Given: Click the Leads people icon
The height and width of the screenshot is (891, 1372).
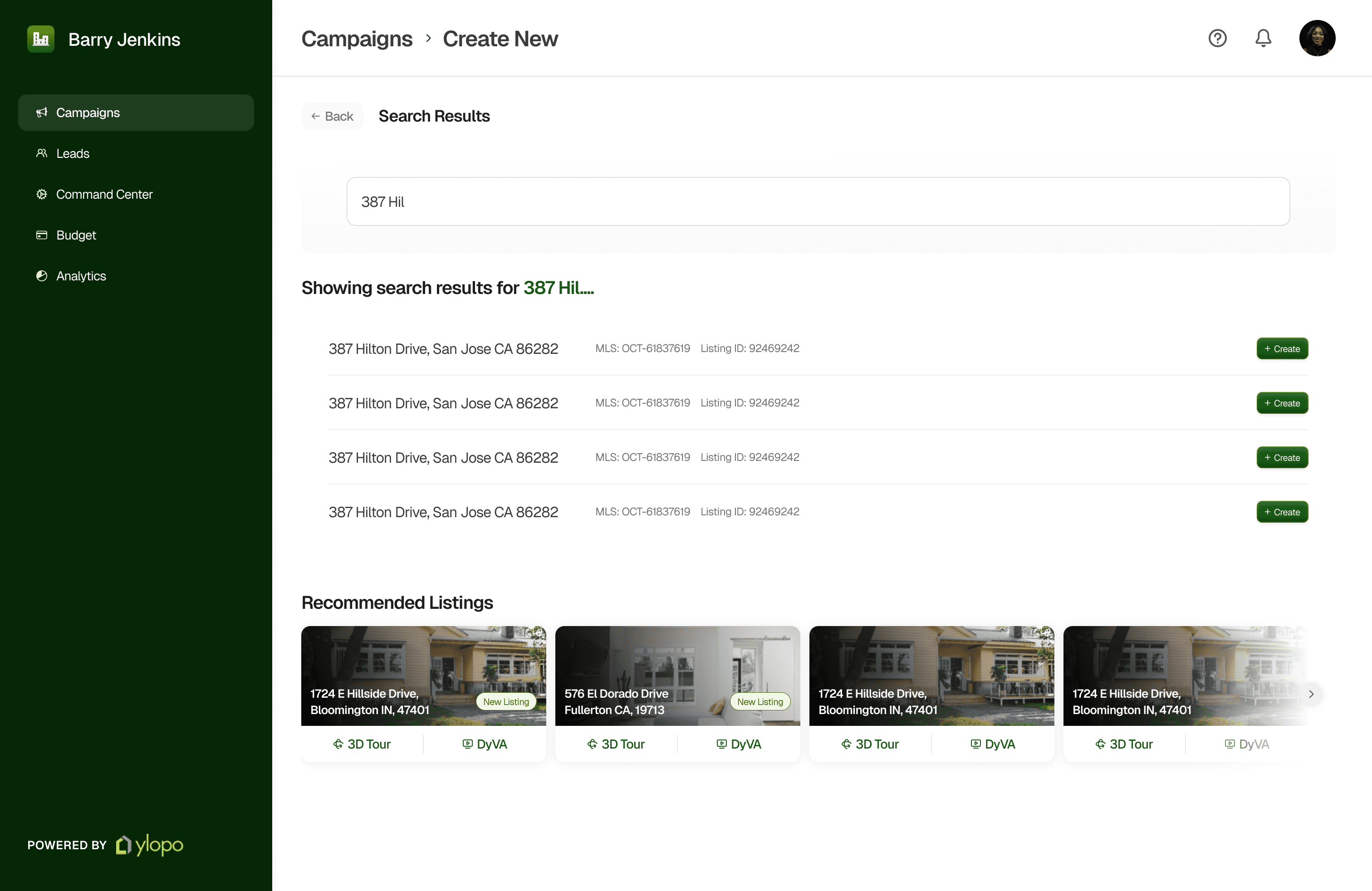Looking at the screenshot, I should tap(41, 153).
